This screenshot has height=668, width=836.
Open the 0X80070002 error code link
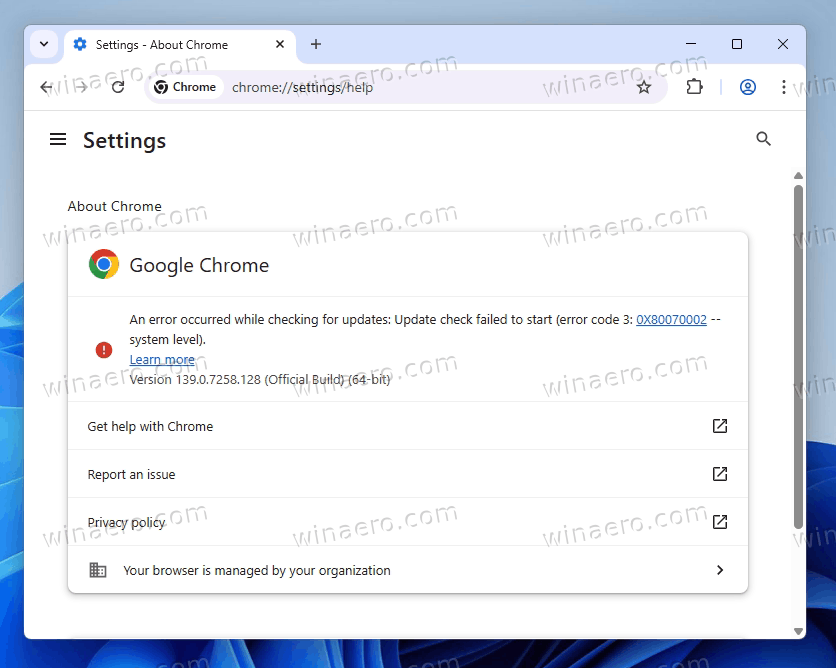click(x=671, y=319)
